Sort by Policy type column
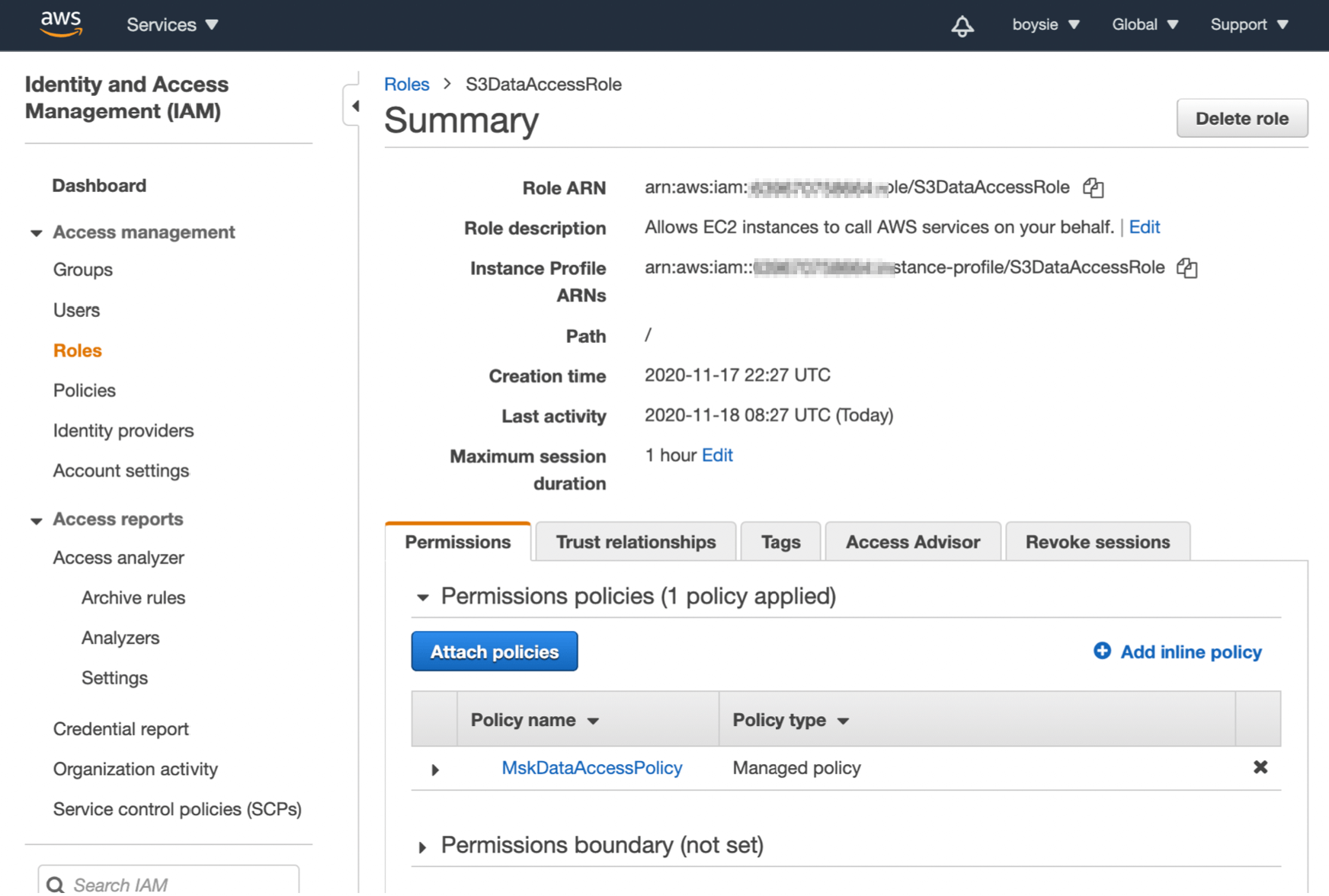1329x896 pixels. point(790,720)
